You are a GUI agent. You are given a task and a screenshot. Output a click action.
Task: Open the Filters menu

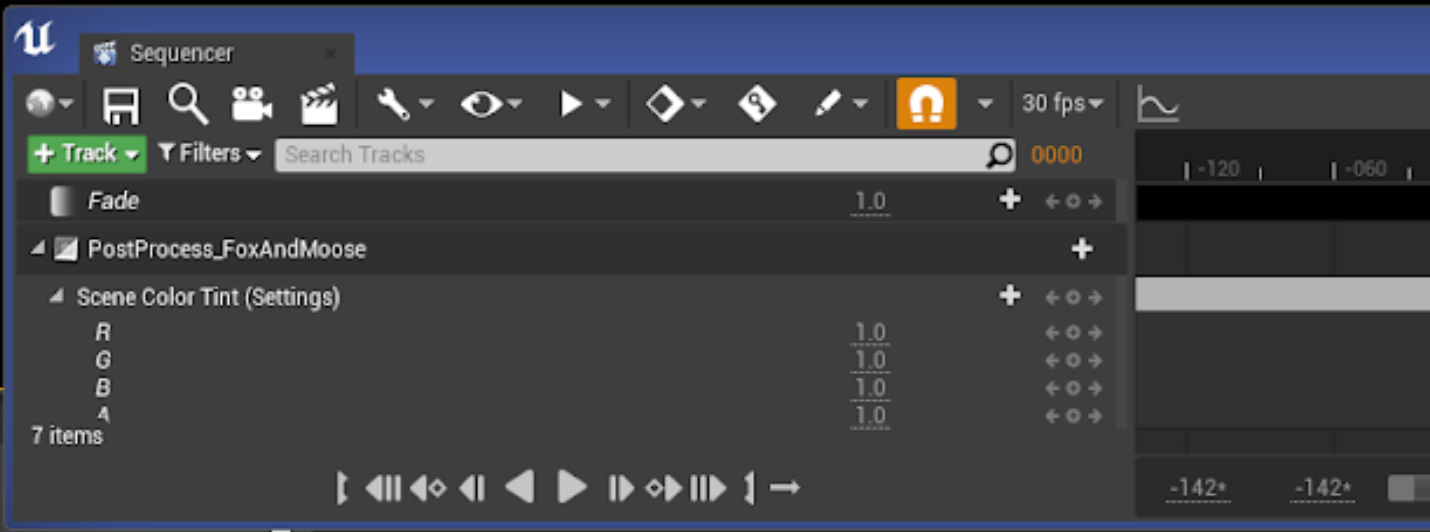click(209, 154)
